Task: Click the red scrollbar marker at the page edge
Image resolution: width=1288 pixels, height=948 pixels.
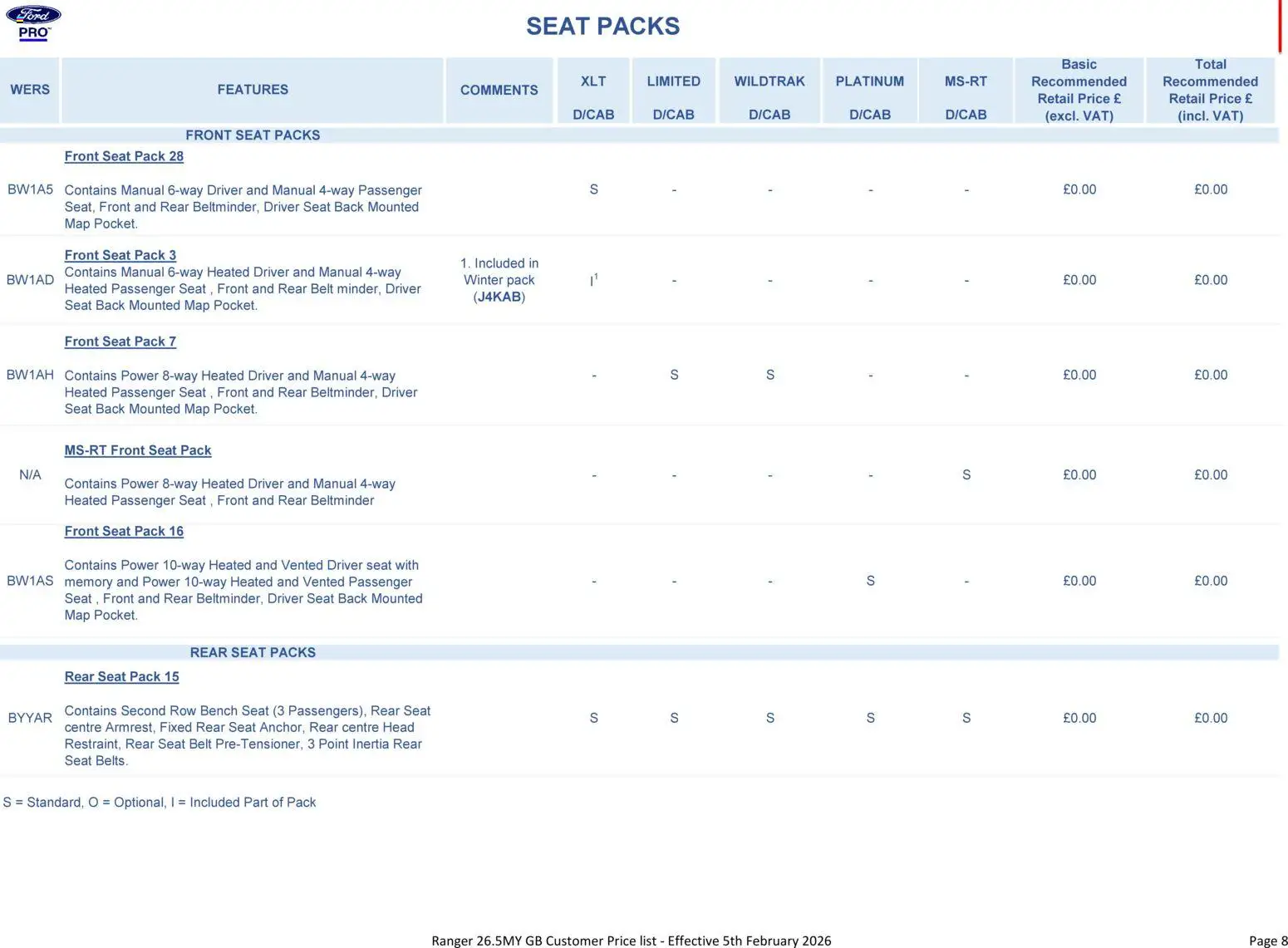Action: 1280,27
